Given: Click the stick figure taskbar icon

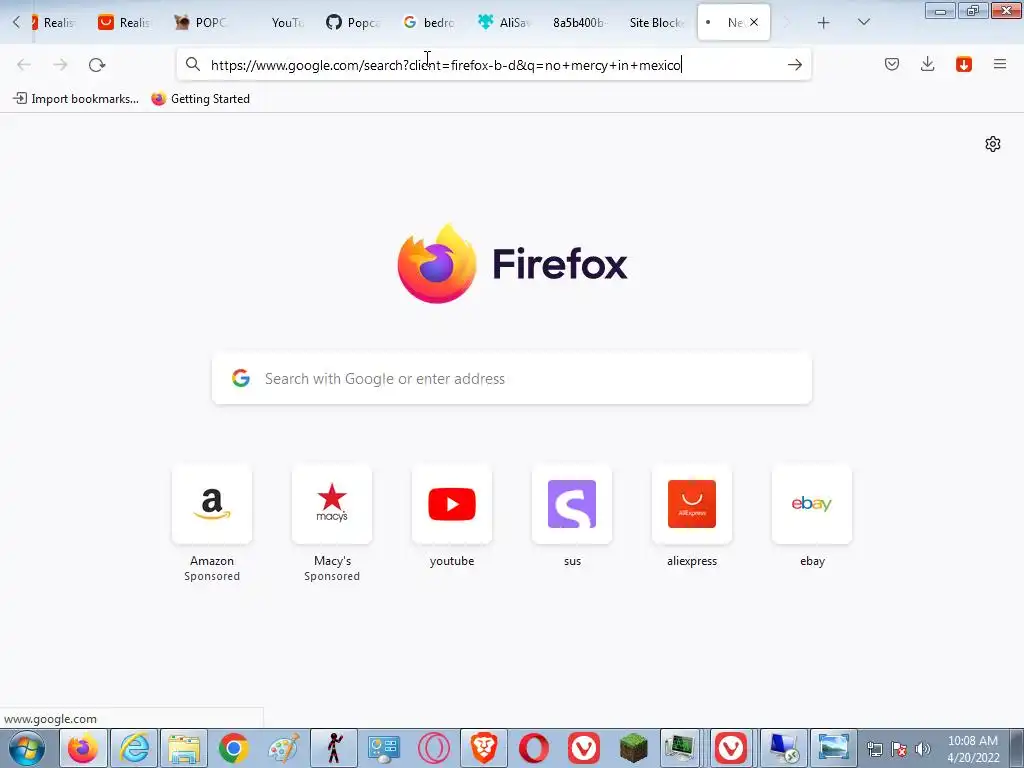Looking at the screenshot, I should [x=334, y=748].
